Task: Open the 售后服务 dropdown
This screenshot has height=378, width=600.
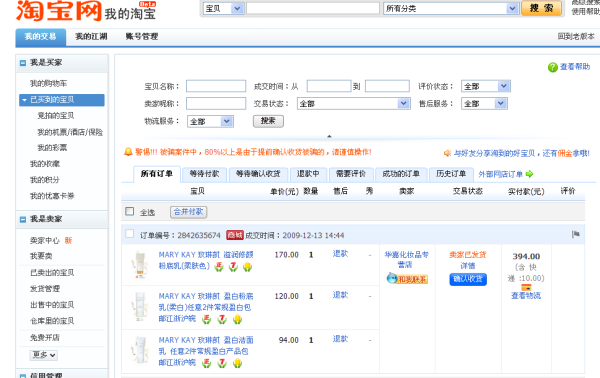Action: [x=484, y=104]
